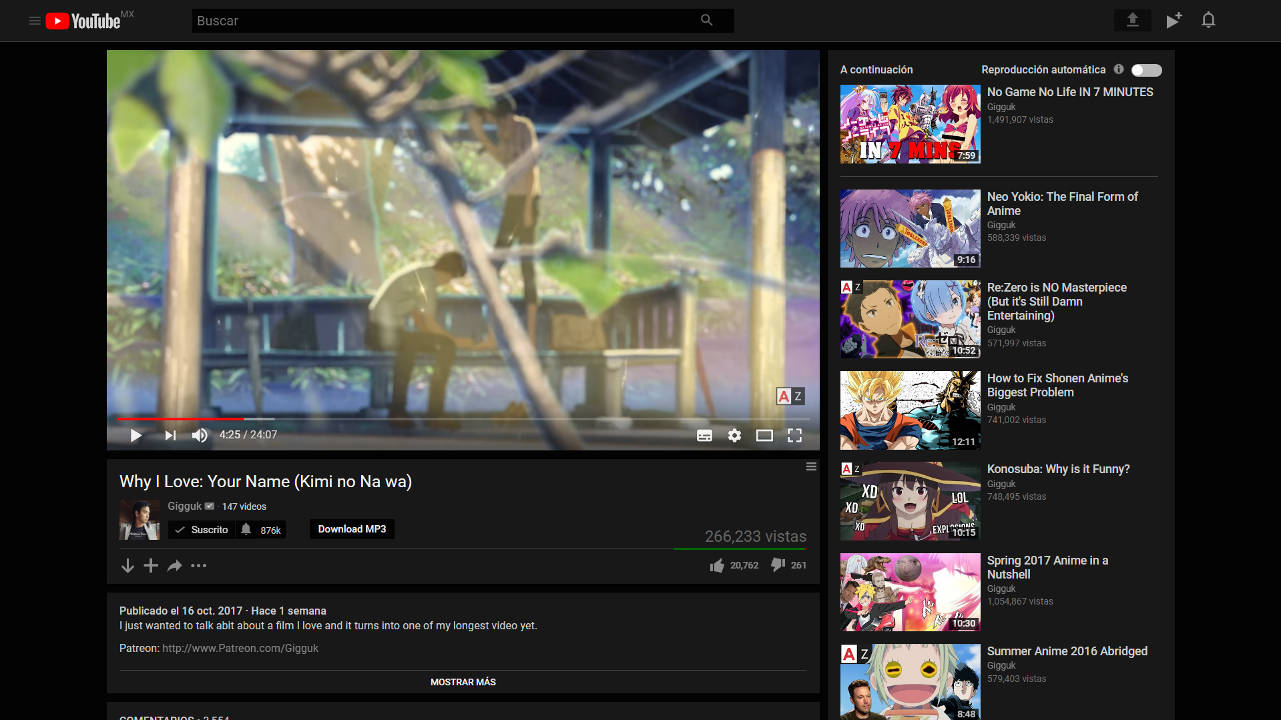The image size is (1281, 720).
Task: Expand the description with MOSTRAR MÁS
Action: click(x=463, y=682)
